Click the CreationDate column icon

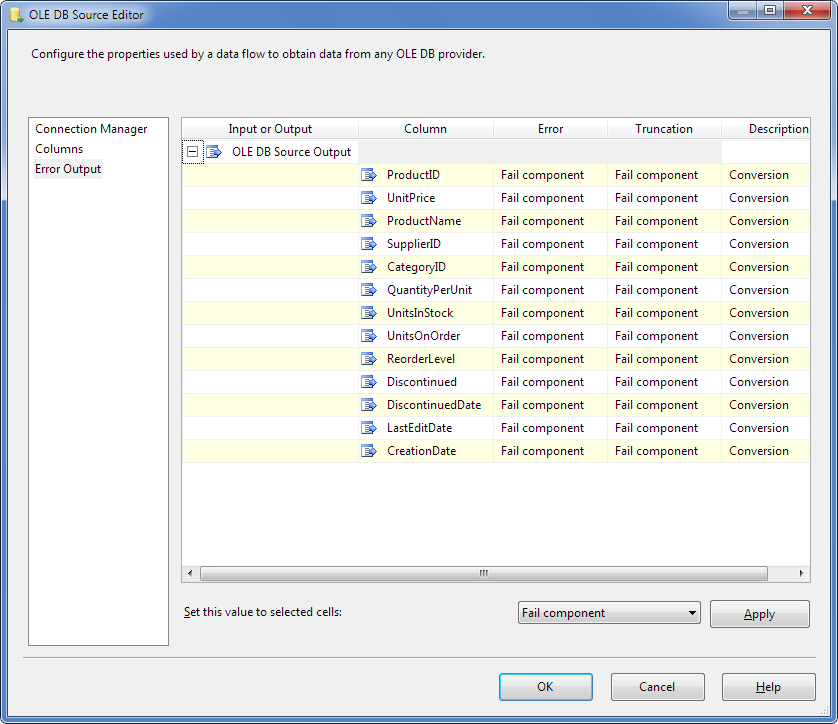(x=368, y=451)
